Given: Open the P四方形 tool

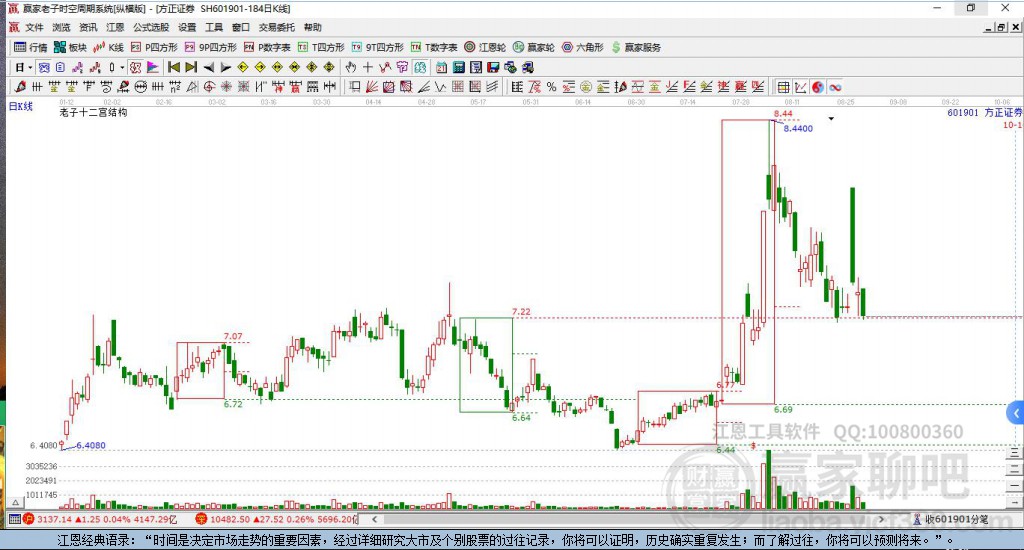Looking at the screenshot, I should point(154,47).
